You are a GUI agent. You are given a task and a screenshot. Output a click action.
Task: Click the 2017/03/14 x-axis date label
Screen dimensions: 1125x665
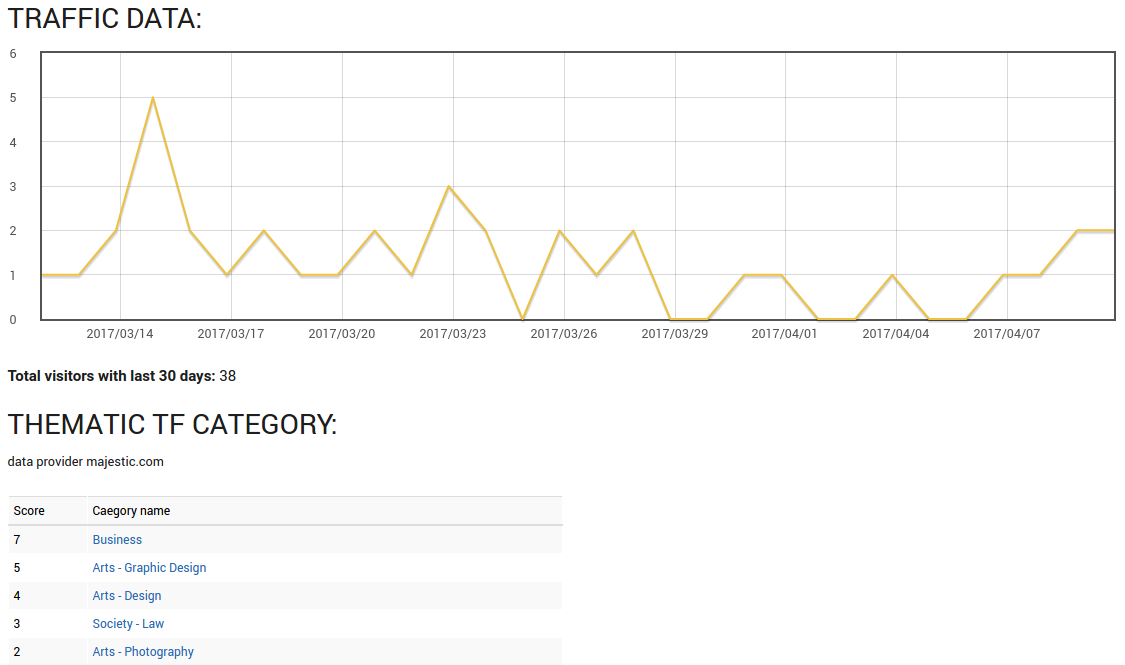(120, 334)
